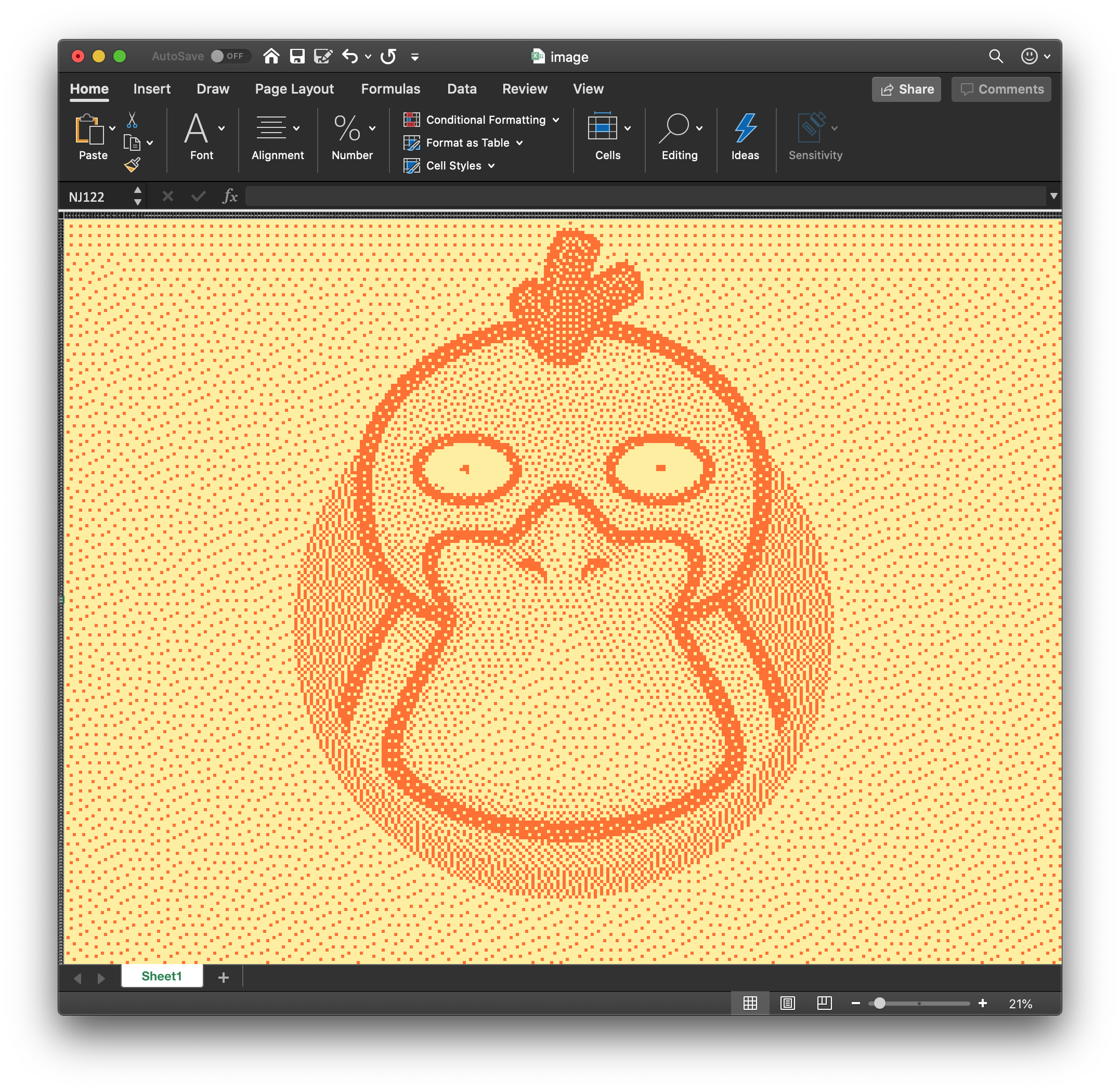Expand the formula bar arrow
Screen dimensions: 1120x1092
click(1053, 196)
